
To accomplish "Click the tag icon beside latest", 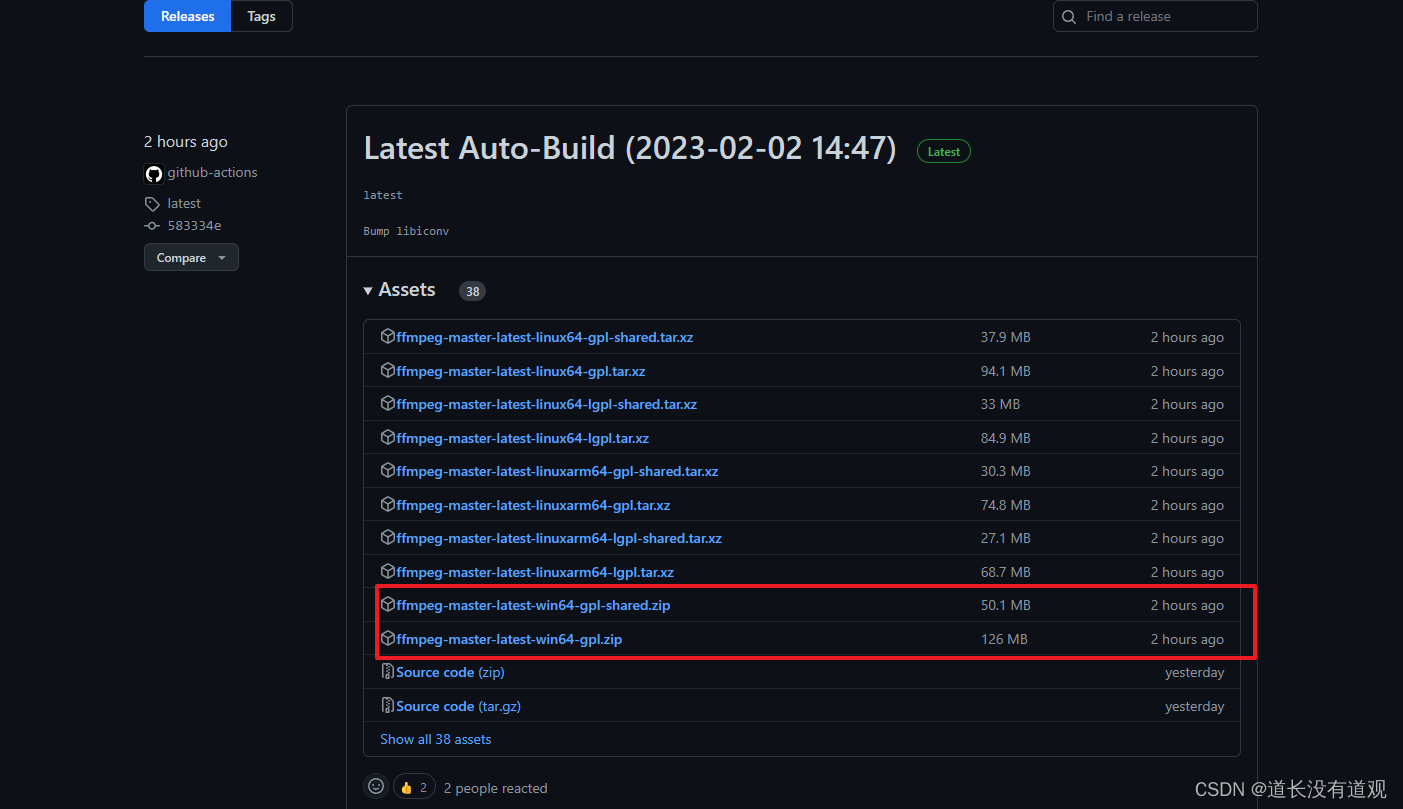I will point(152,204).
